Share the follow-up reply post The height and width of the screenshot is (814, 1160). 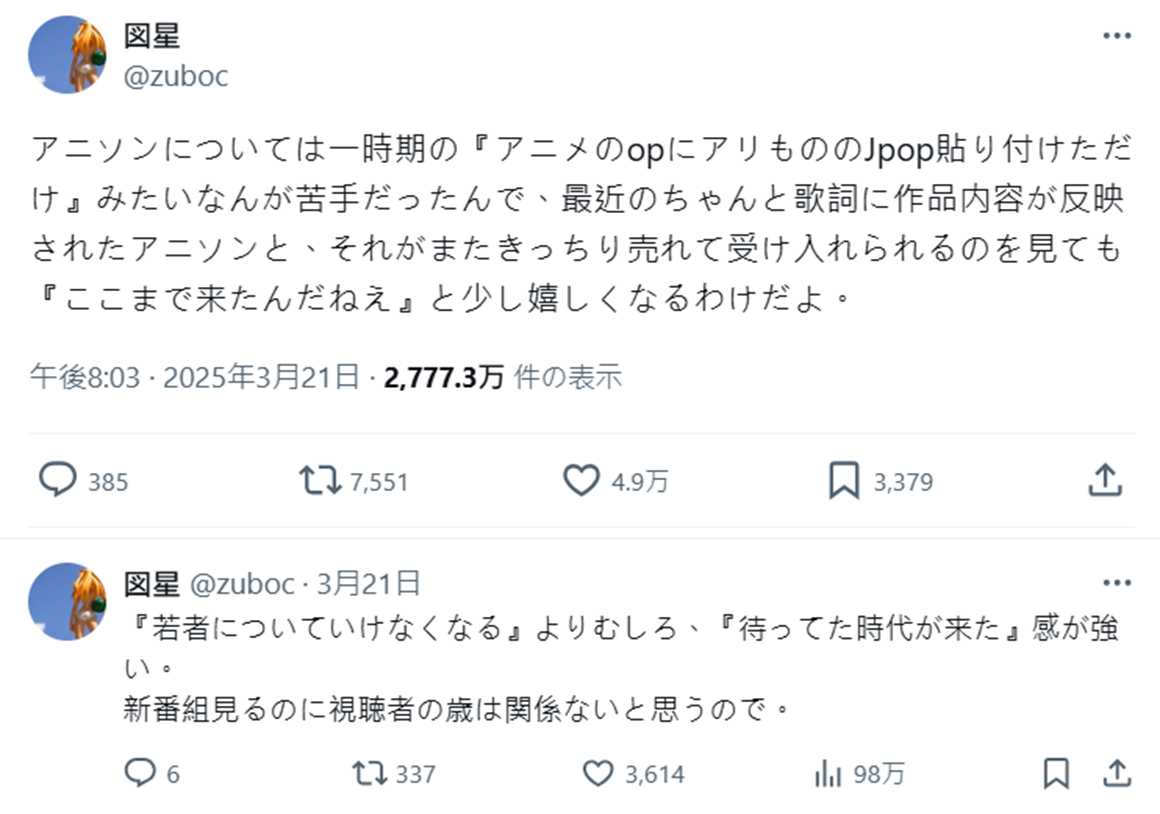tap(1116, 772)
